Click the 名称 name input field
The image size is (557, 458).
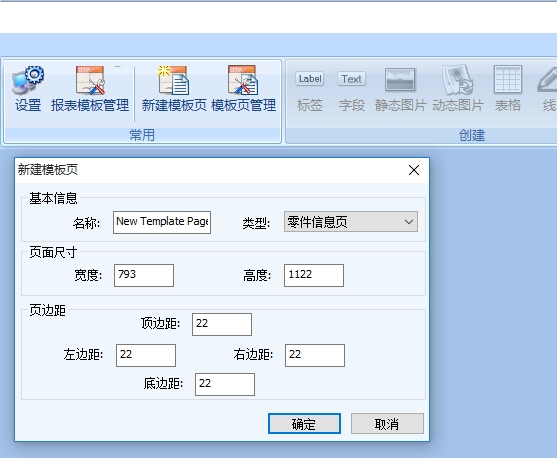click(x=162, y=222)
